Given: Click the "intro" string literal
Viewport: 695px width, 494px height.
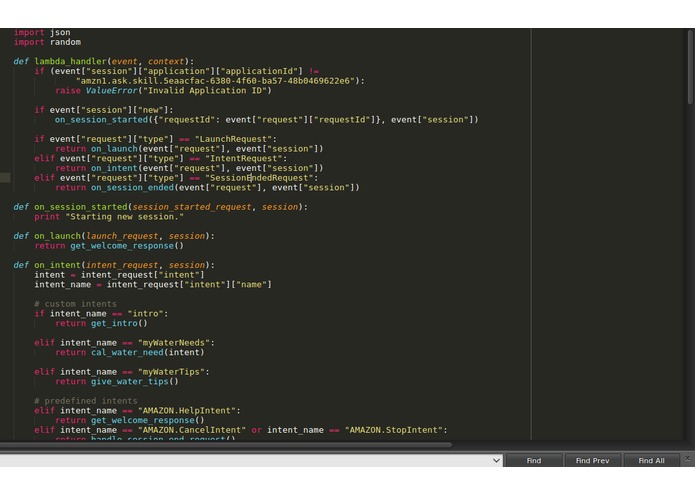Looking at the screenshot, I should (145, 314).
